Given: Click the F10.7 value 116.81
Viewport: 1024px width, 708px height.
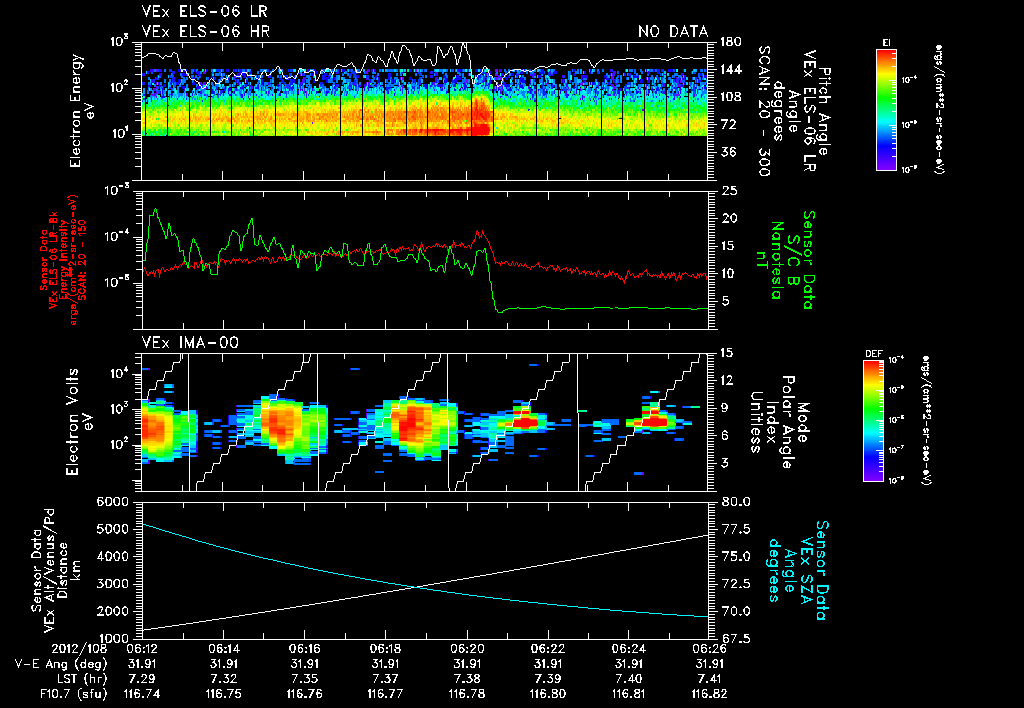Looking at the screenshot, I should pyautogui.click(x=628, y=694).
